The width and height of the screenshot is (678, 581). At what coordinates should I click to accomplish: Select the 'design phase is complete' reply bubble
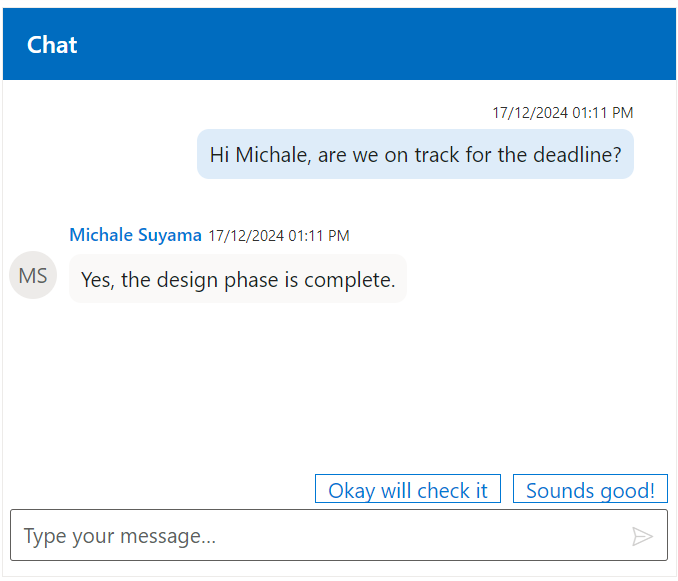[x=238, y=279]
